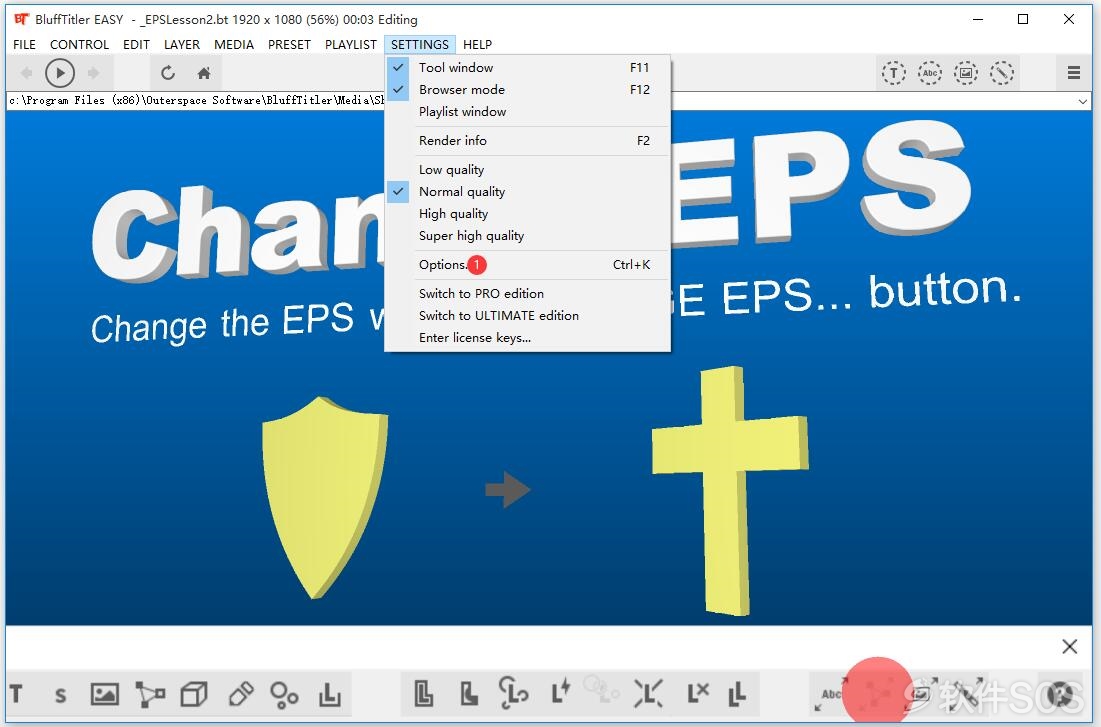The width and height of the screenshot is (1101, 727).
Task: Click the L with collapse arrows icon
Action: [647, 693]
